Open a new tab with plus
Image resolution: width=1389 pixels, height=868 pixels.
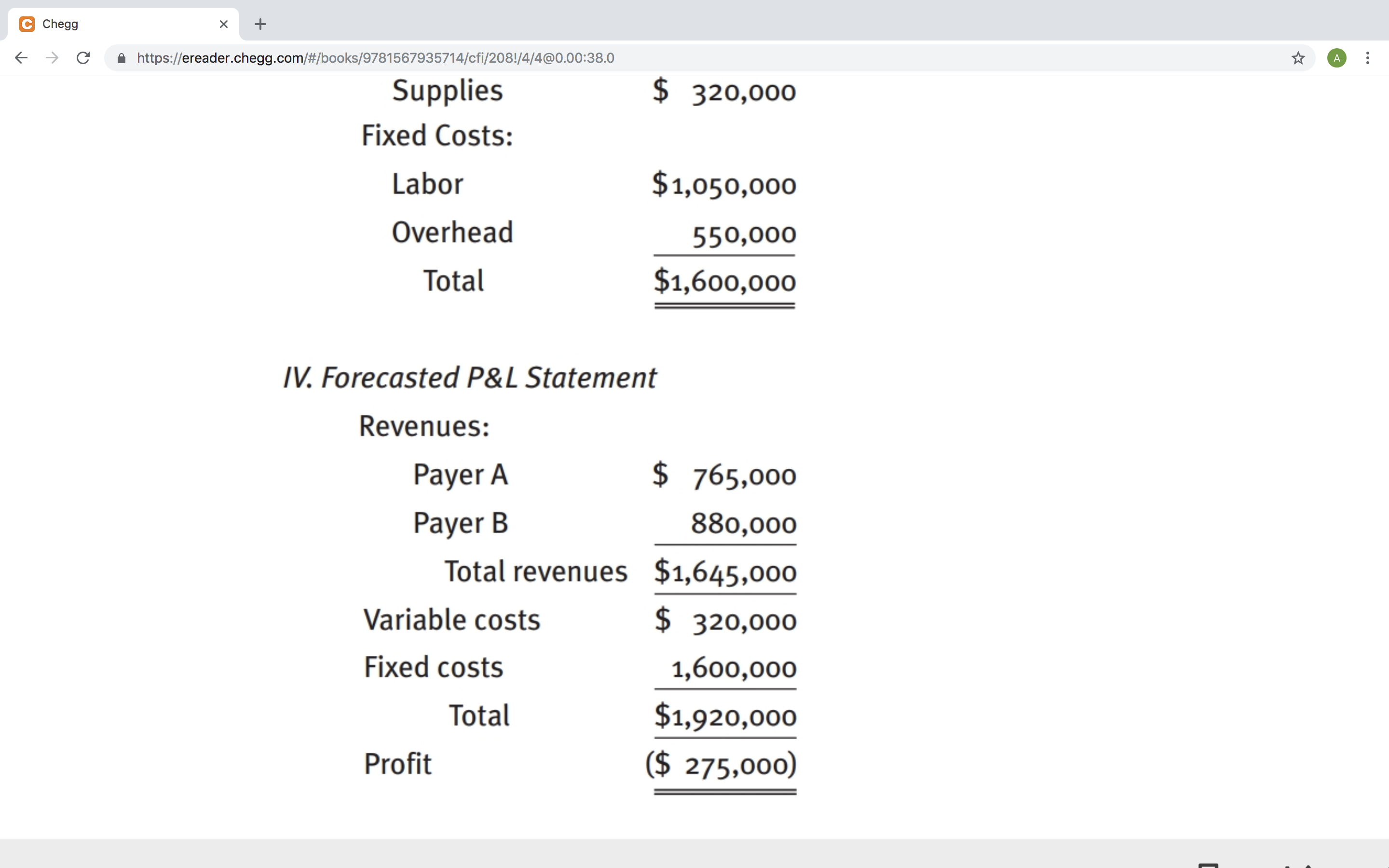[x=260, y=24]
